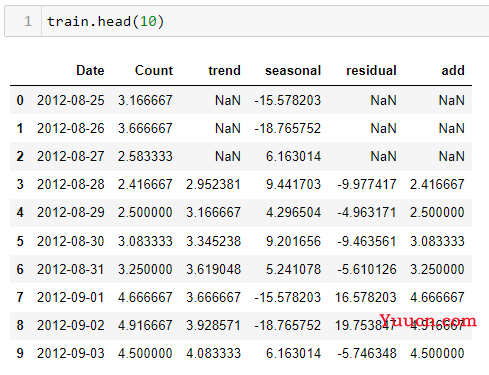The image size is (489, 375).
Task: Select date cell 2012-09-03
Action: click(x=71, y=353)
